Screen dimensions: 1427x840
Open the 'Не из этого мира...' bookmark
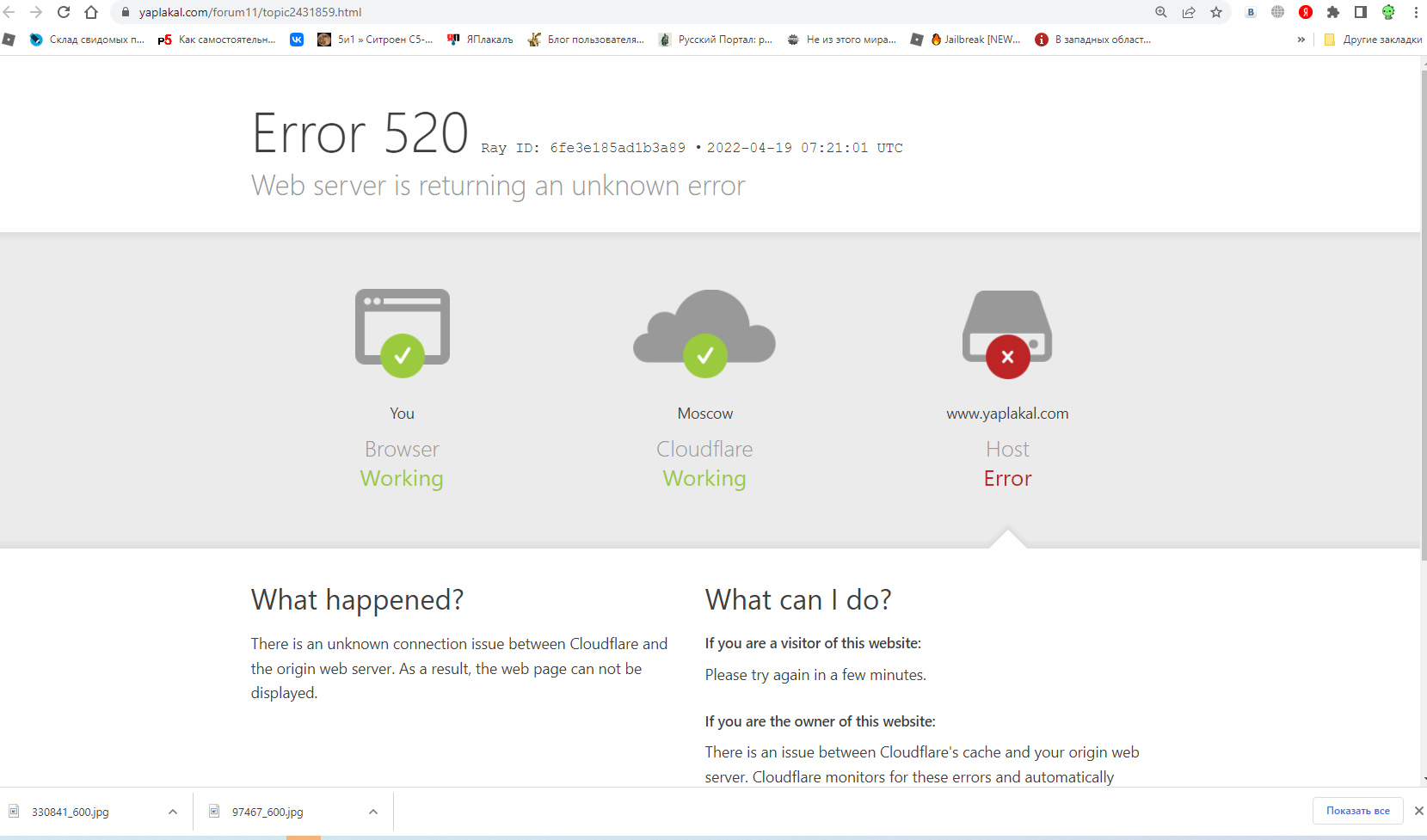[841, 40]
